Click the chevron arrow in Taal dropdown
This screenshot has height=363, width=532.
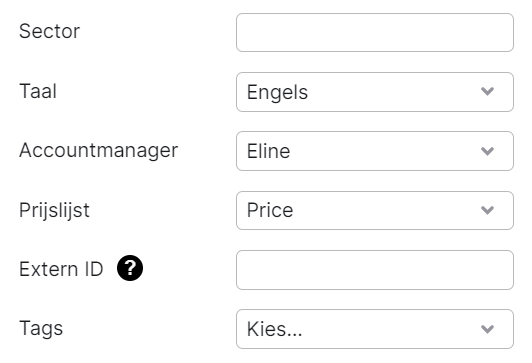487,91
